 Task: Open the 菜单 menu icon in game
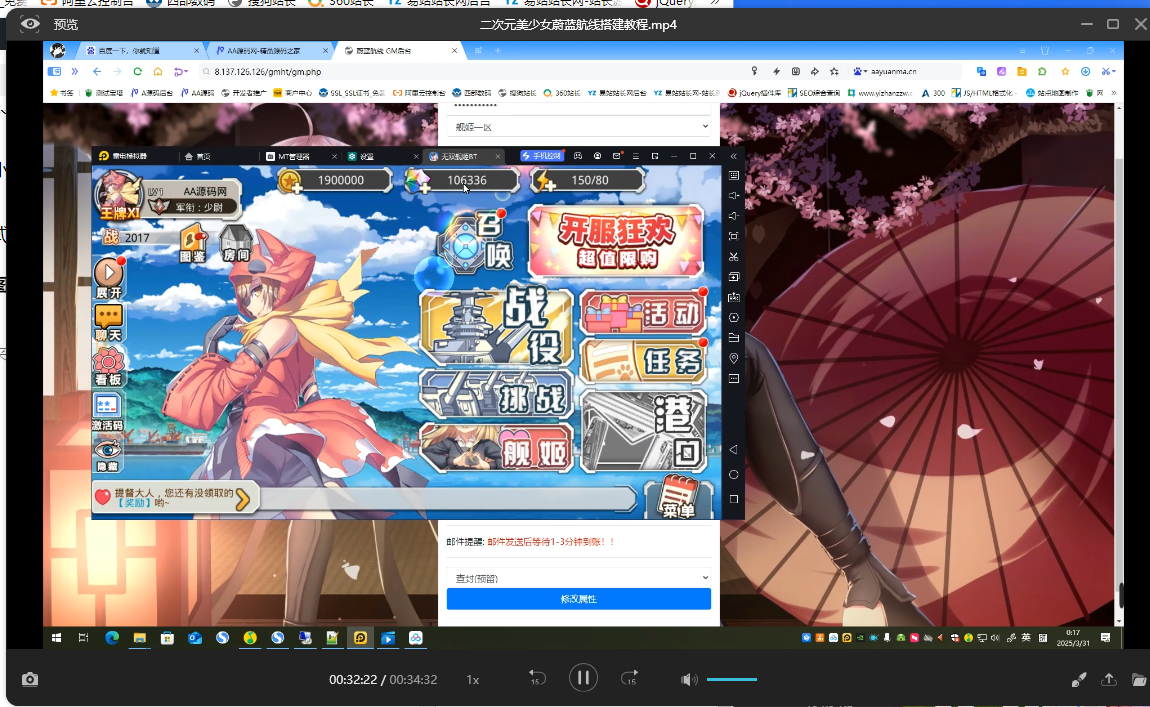tap(678, 497)
